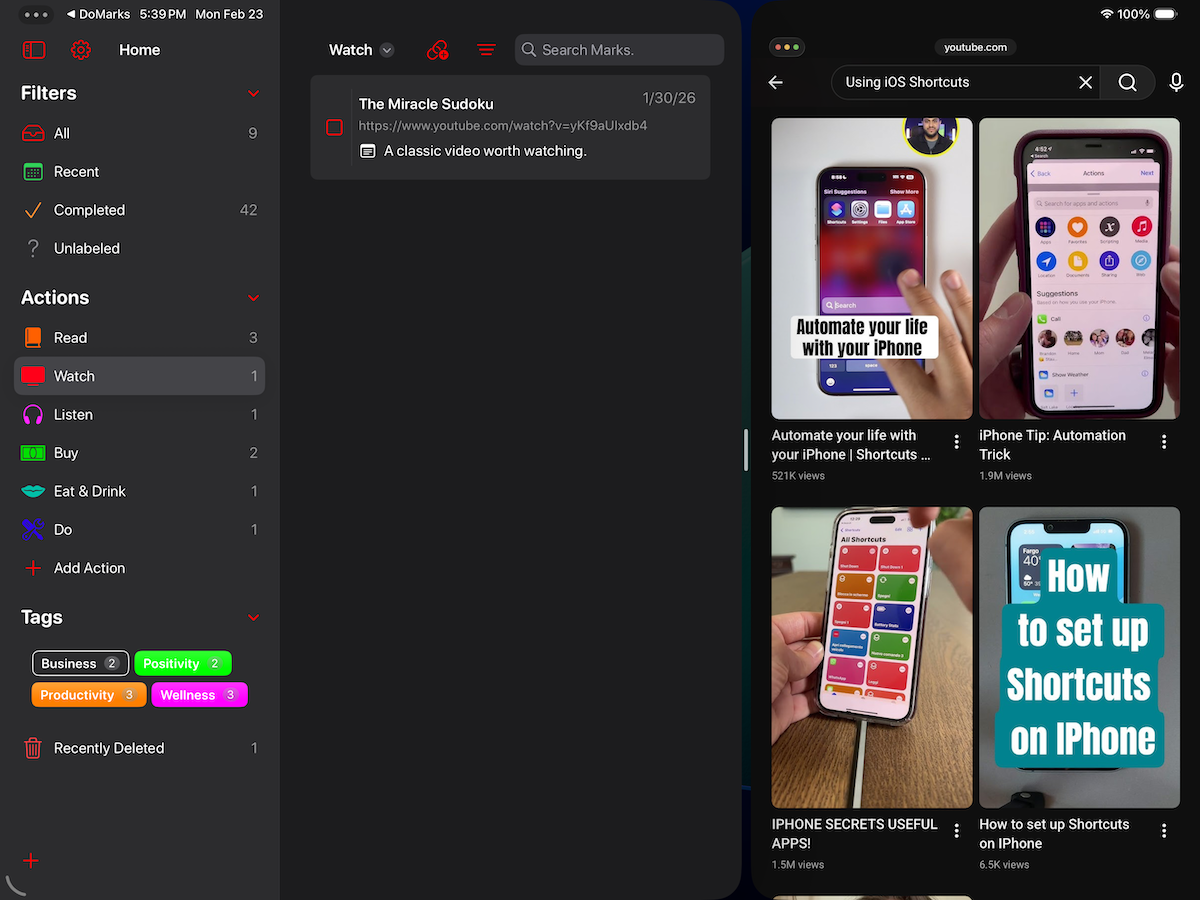Viewport: 1200px width, 900px height.
Task: Open Recently Deleted items
Action: [x=108, y=748]
